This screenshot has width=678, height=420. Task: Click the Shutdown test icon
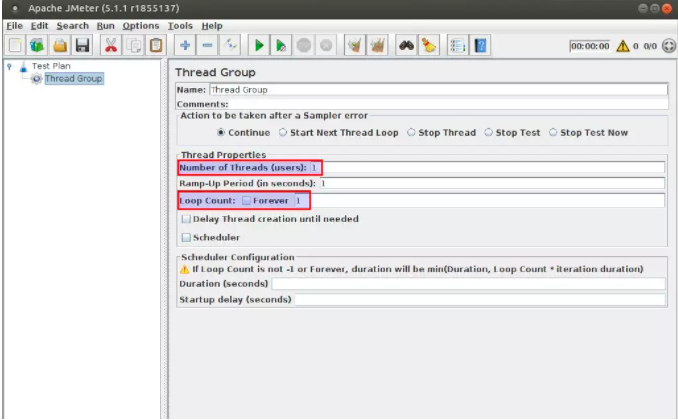326,45
